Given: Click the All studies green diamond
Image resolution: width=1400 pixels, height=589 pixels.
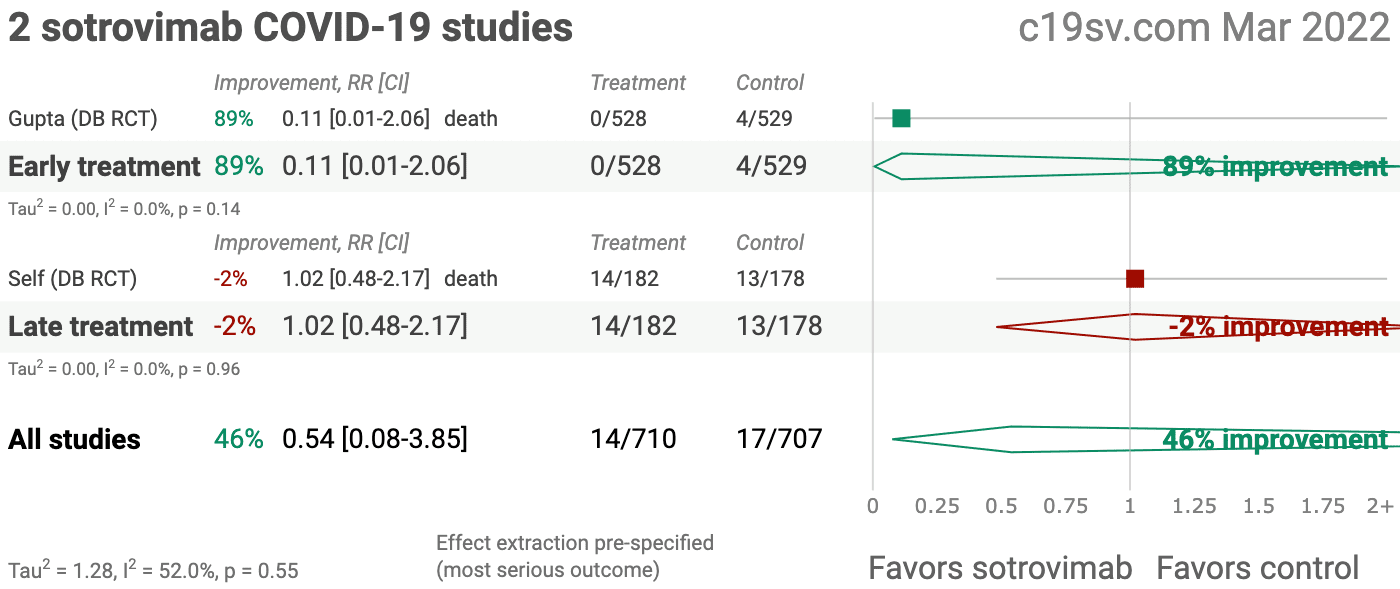Looking at the screenshot, I should click(x=1050, y=439).
